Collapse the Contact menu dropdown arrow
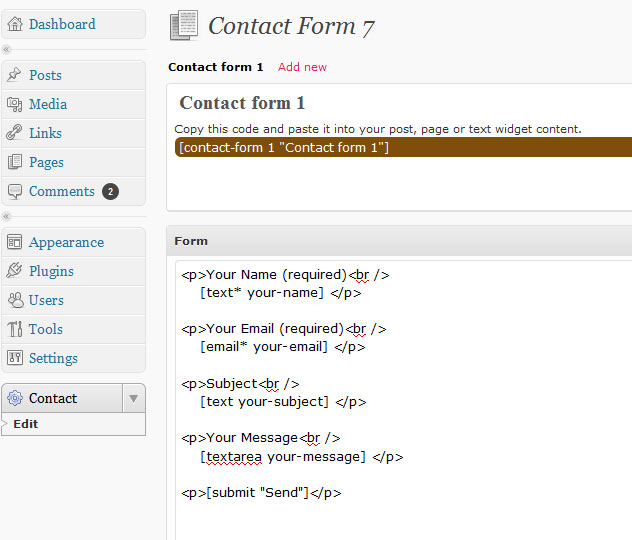Image resolution: width=632 pixels, height=540 pixels. [134, 398]
